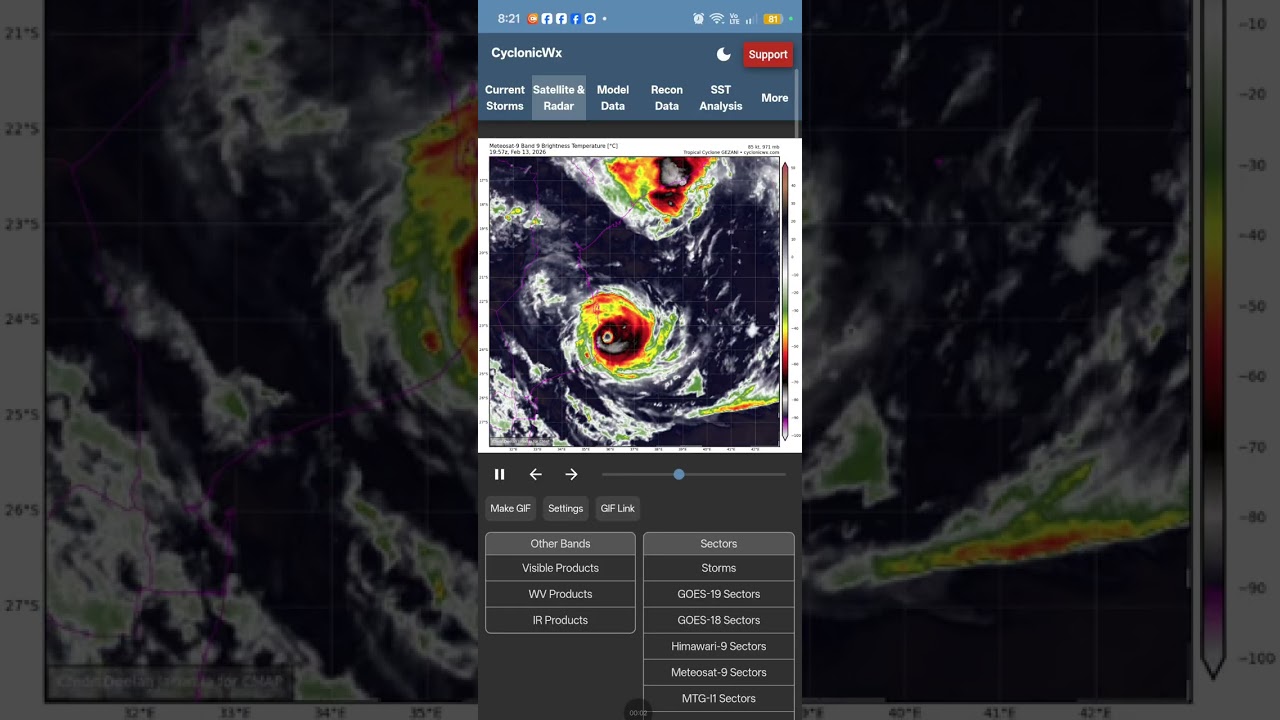This screenshot has width=1280, height=720.
Task: Choose Himawari-9 Sectors
Action: pos(719,646)
